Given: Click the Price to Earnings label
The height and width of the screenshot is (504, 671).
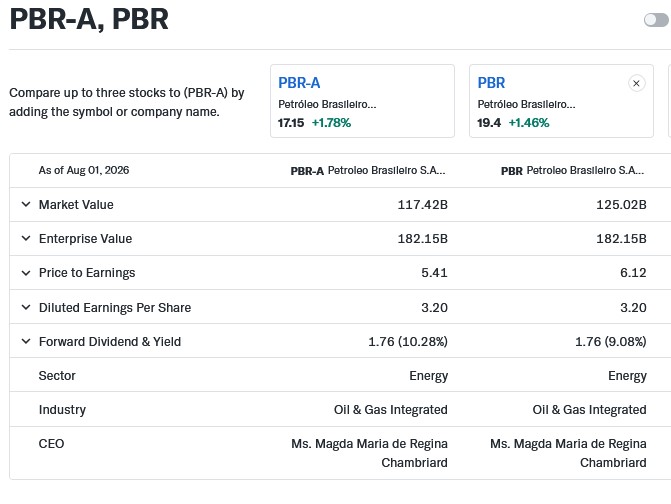Looking at the screenshot, I should pyautogui.click(x=87, y=273).
